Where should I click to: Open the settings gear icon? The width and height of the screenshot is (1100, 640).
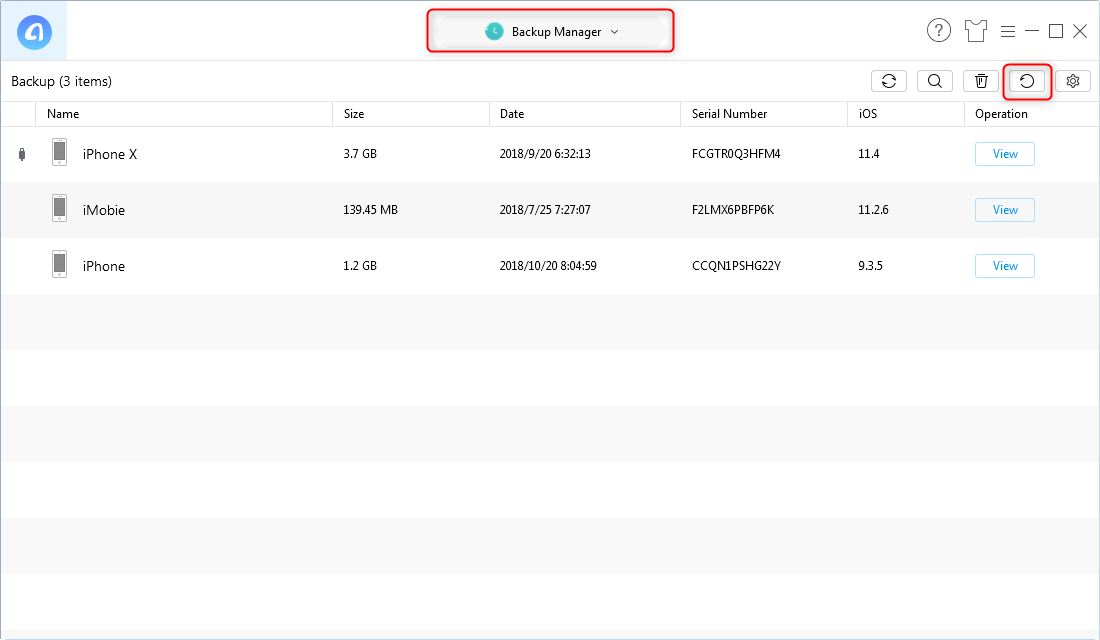tap(1073, 81)
